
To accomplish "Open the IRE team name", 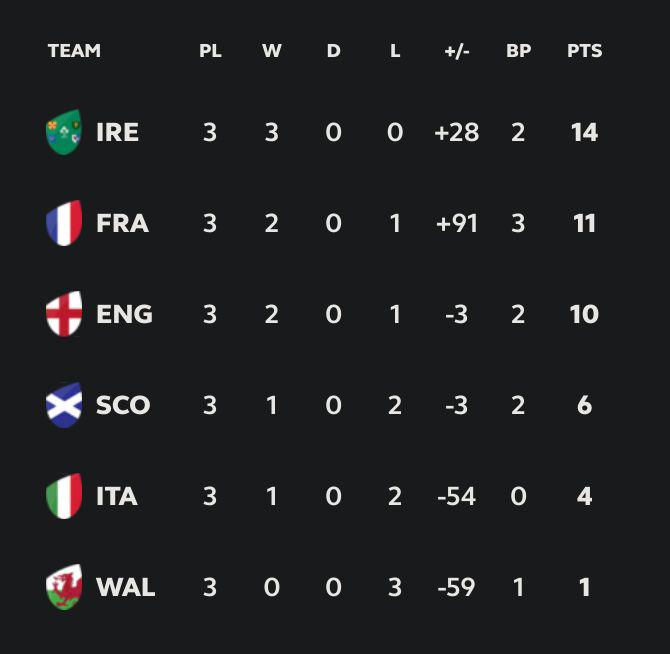I will point(118,132).
